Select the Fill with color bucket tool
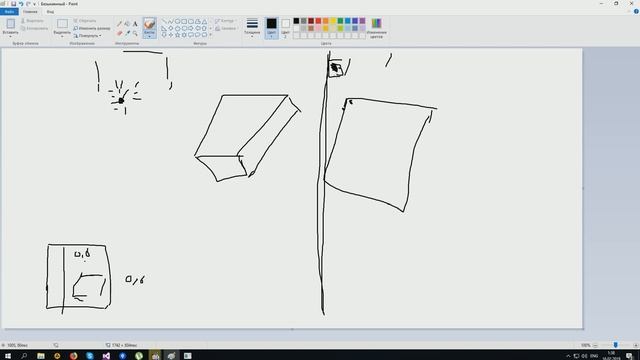Image resolution: width=640 pixels, height=360 pixels. click(x=127, y=24)
